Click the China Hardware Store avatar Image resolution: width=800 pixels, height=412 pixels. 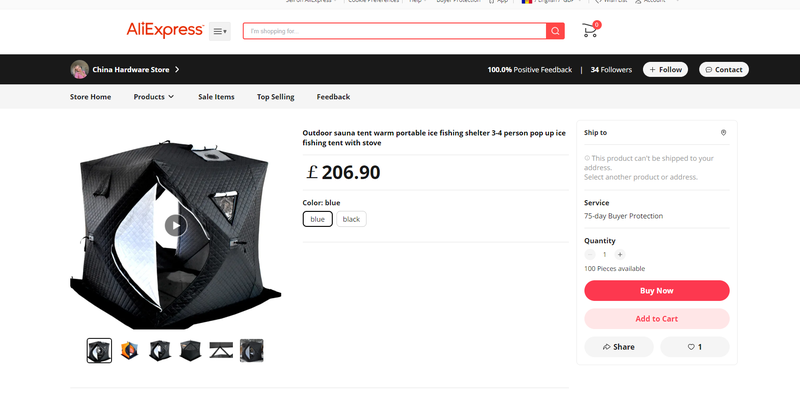click(x=79, y=70)
